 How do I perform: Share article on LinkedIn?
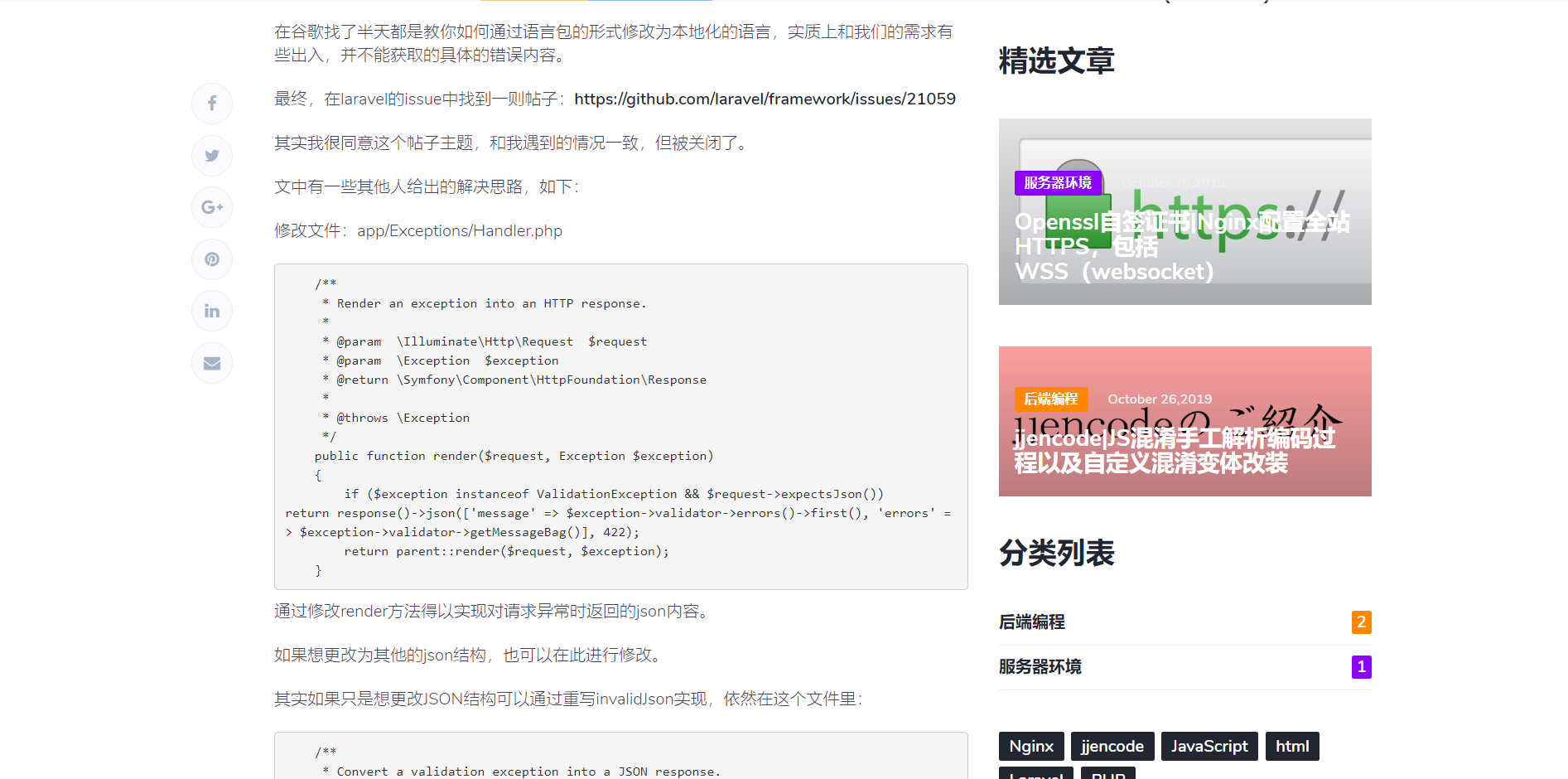212,311
